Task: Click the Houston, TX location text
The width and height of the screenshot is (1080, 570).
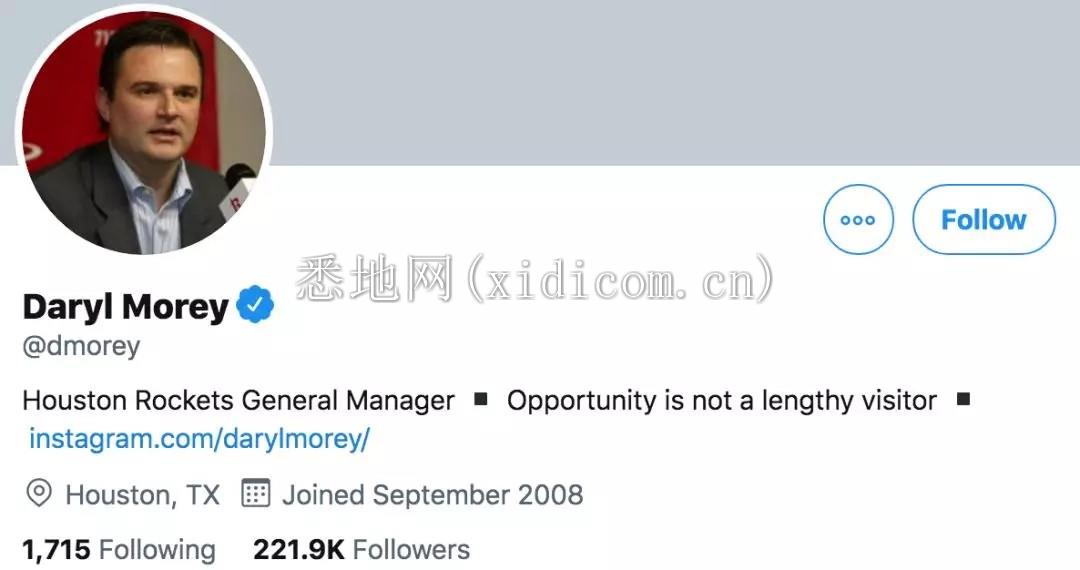Action: pos(143,494)
